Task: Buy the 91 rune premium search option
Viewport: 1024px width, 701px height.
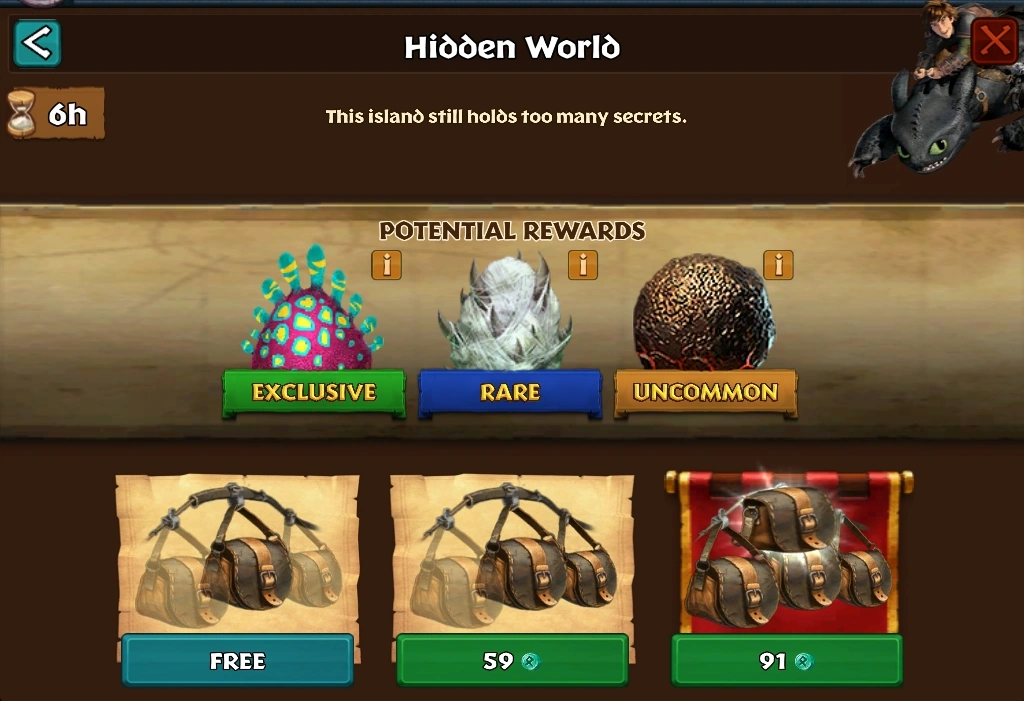Action: point(787,660)
